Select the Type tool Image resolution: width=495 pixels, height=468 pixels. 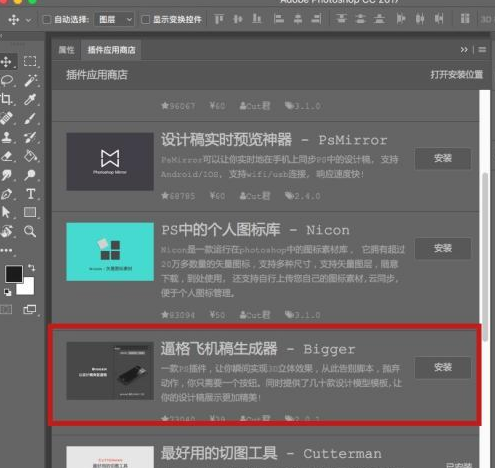coord(30,194)
